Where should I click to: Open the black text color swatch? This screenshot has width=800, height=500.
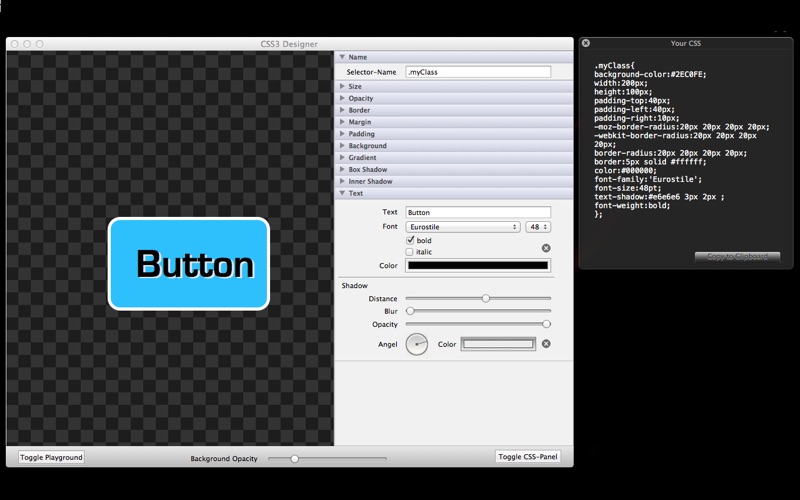[478, 265]
